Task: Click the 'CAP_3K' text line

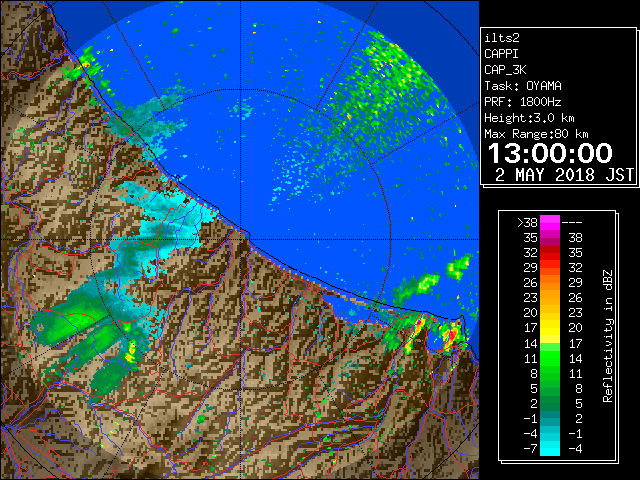Action: pos(505,70)
